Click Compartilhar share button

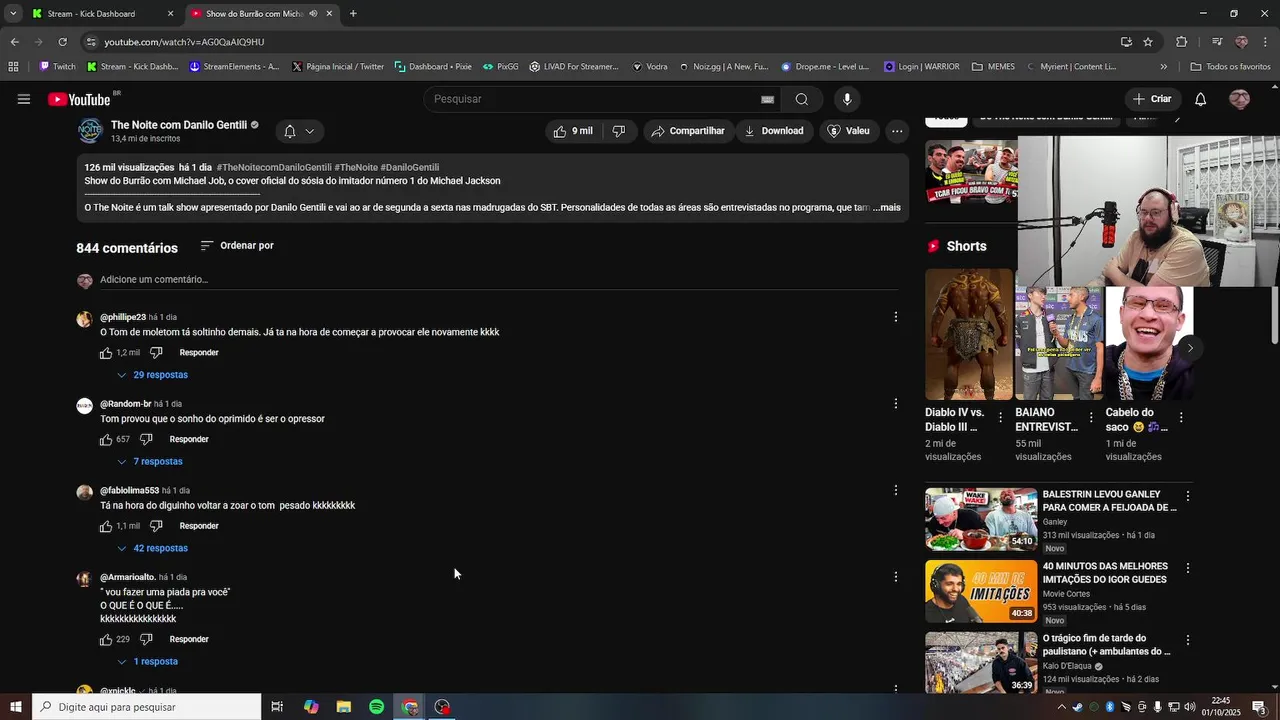click(x=688, y=131)
